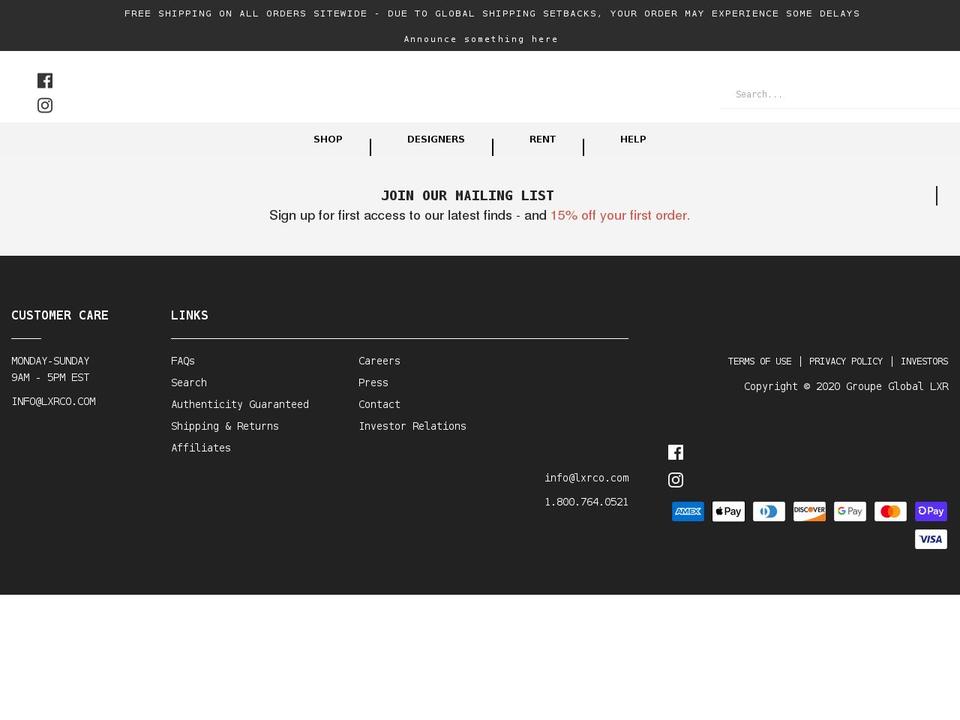Select RENT from the navigation bar
This screenshot has width=960, height=720.
(x=542, y=139)
